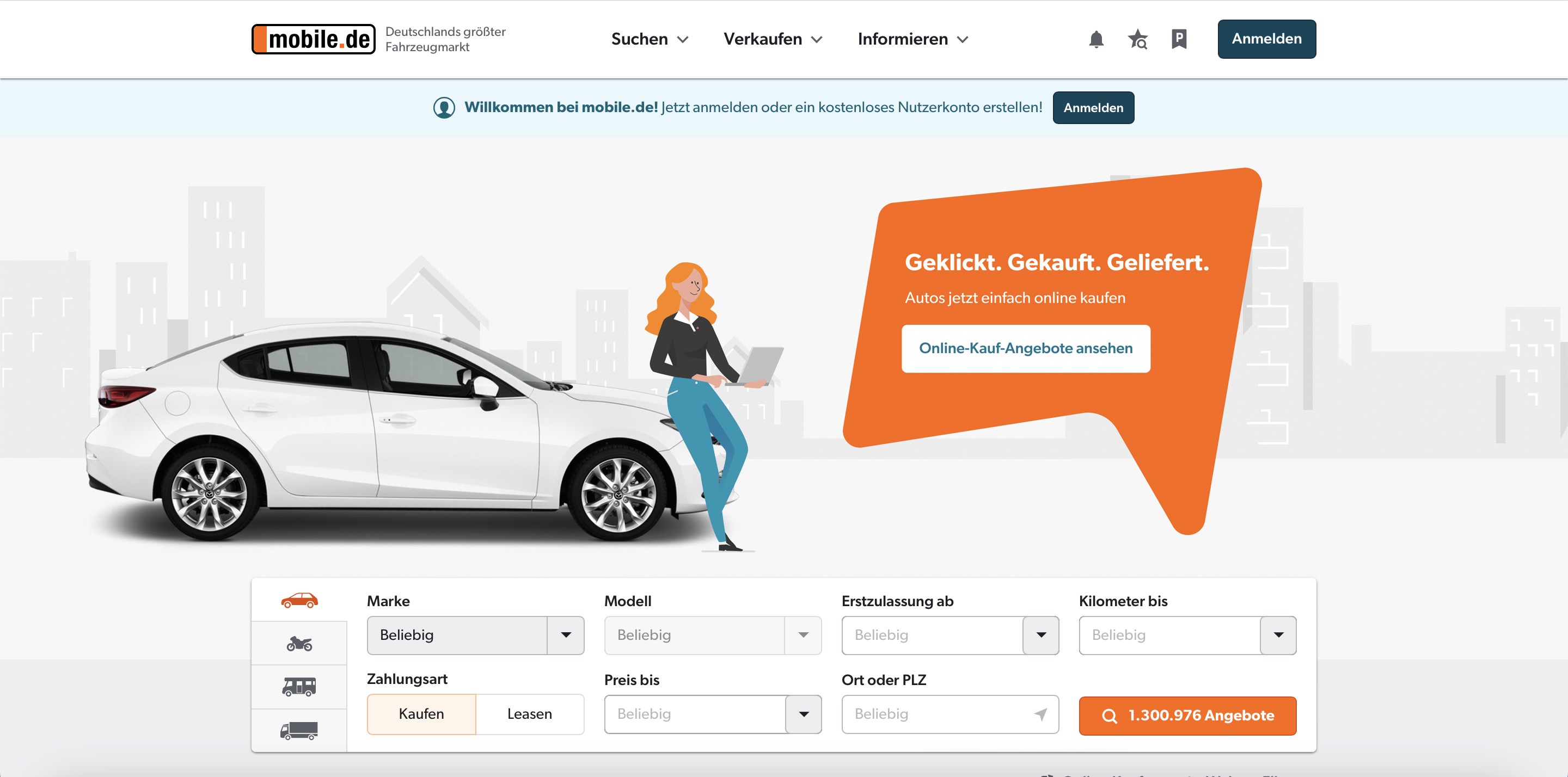Select the motorhome vehicle type icon
The width and height of the screenshot is (1568, 777).
point(299,687)
